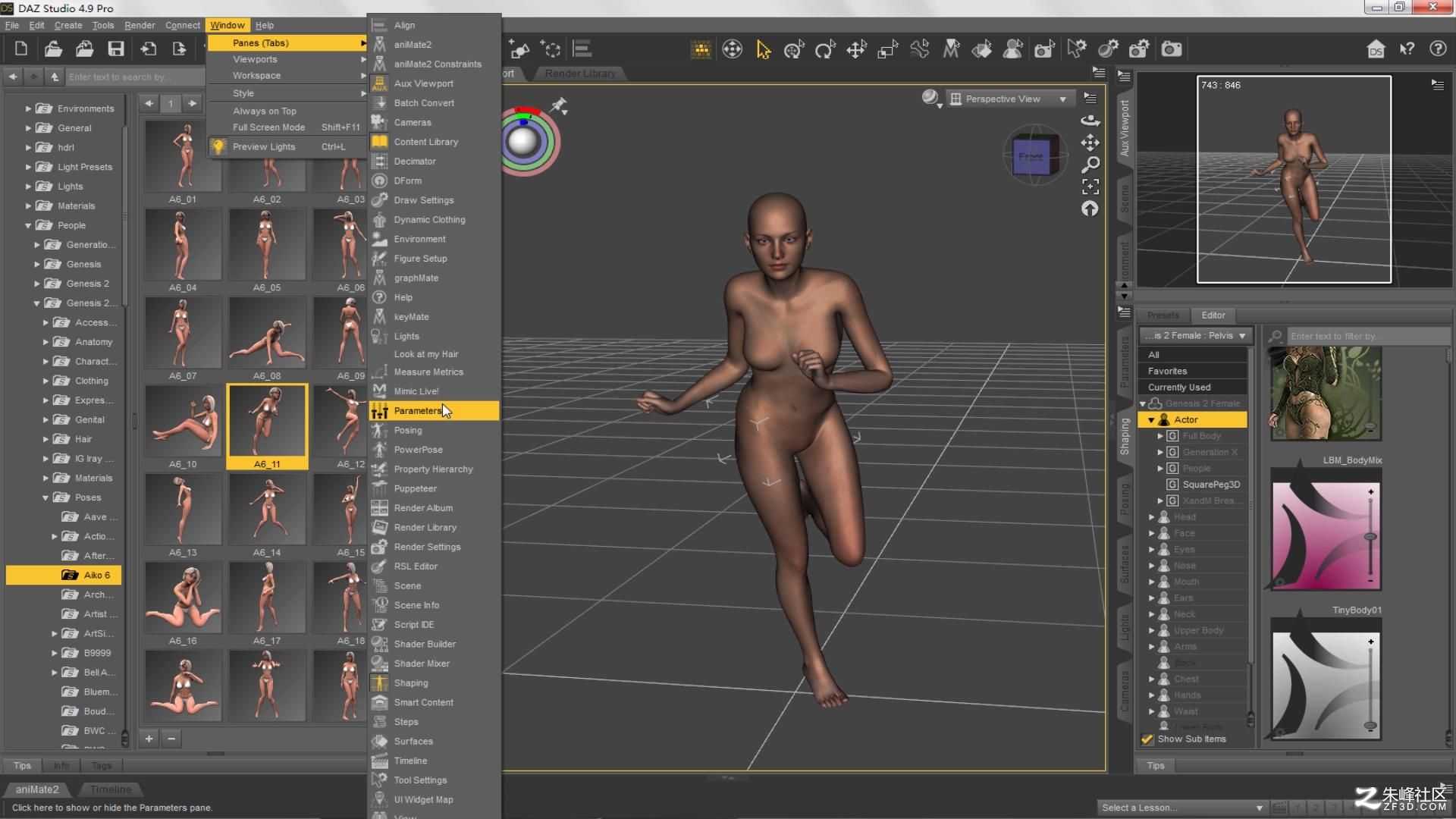Adjust the LBM_BodyMix slider
Image resolution: width=1456 pixels, height=819 pixels.
point(1370,536)
